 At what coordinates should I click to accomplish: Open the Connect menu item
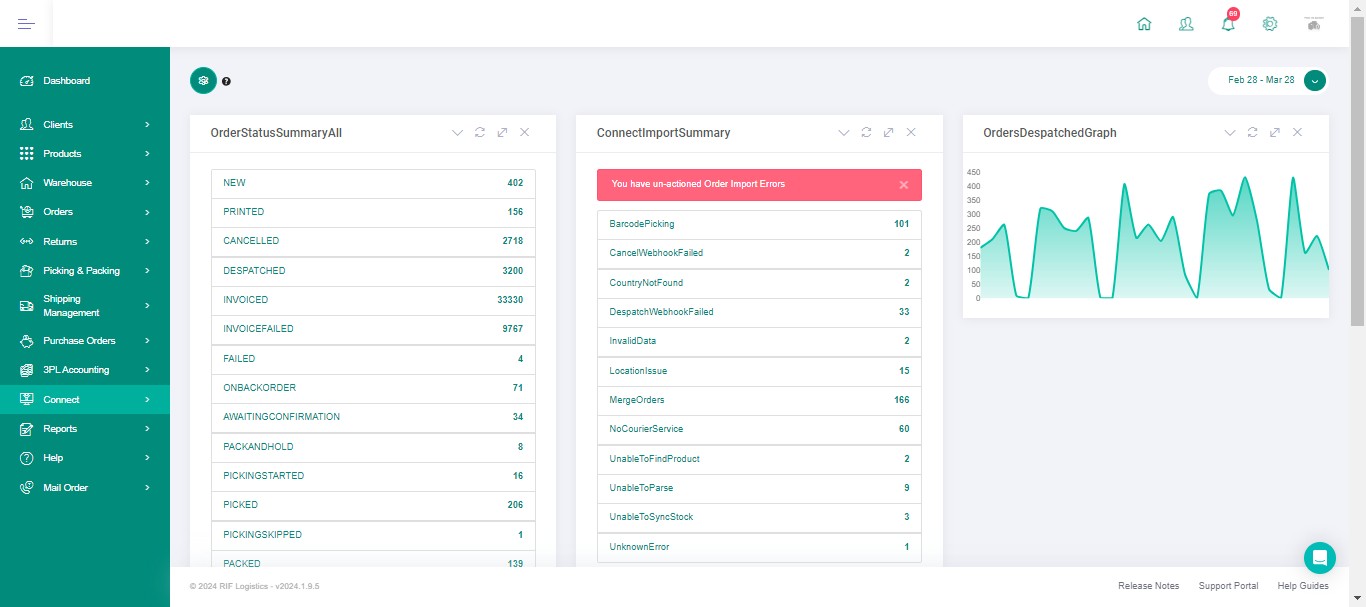[85, 400]
